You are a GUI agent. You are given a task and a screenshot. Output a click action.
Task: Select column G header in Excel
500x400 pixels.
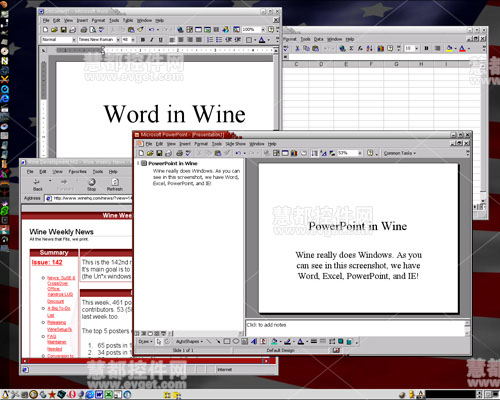point(396,64)
